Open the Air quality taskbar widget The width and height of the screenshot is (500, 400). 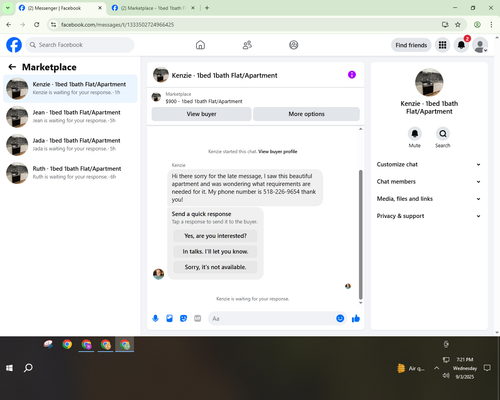pyautogui.click(x=411, y=368)
